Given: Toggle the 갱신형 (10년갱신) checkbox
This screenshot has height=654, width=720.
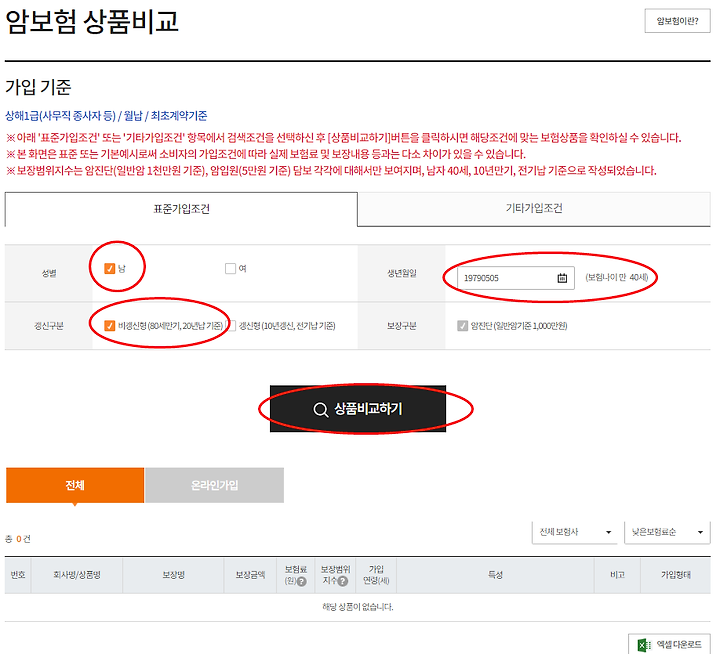Looking at the screenshot, I should [231, 325].
